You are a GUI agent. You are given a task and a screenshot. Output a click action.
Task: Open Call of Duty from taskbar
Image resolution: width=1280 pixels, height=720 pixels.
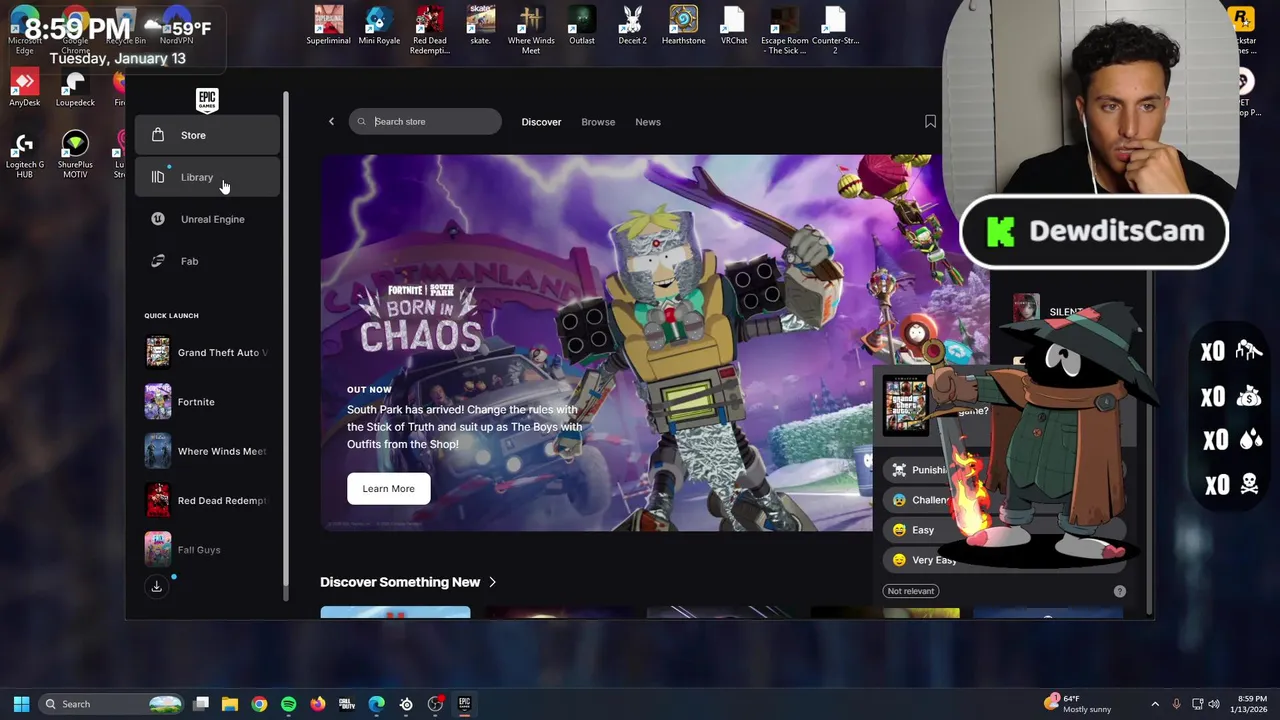tap(347, 704)
